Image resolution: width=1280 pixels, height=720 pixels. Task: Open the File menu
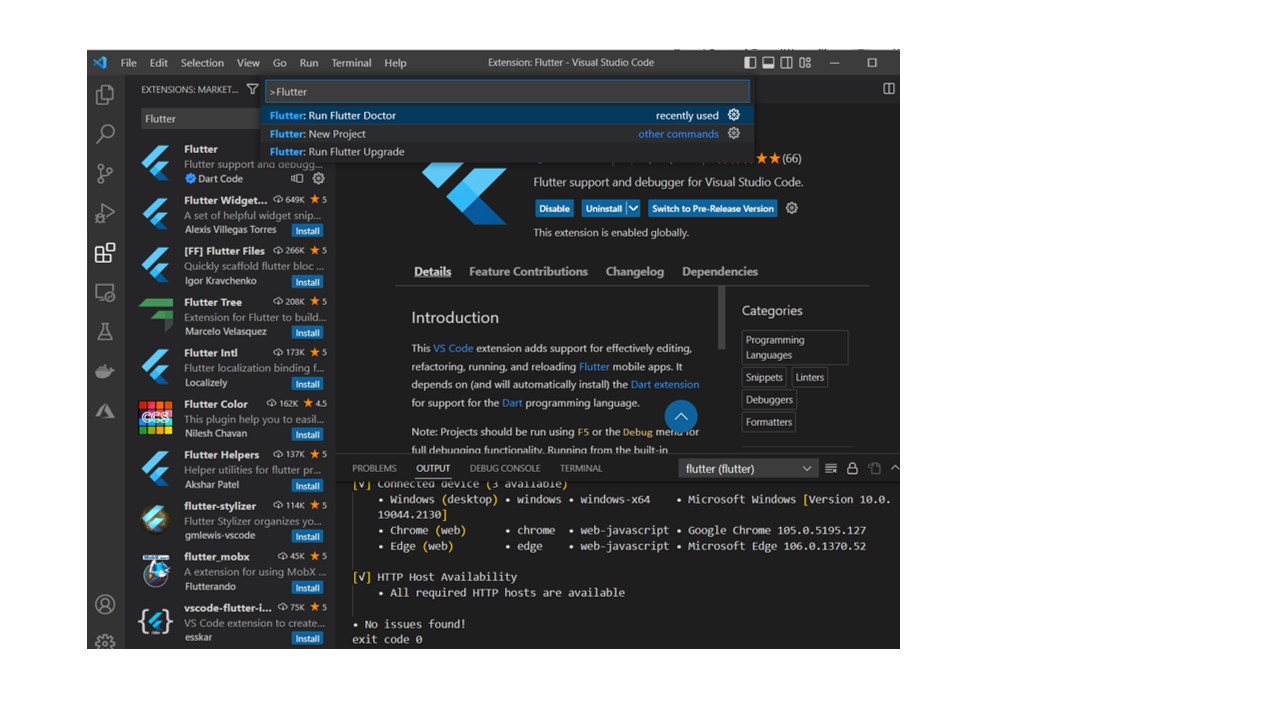129,62
